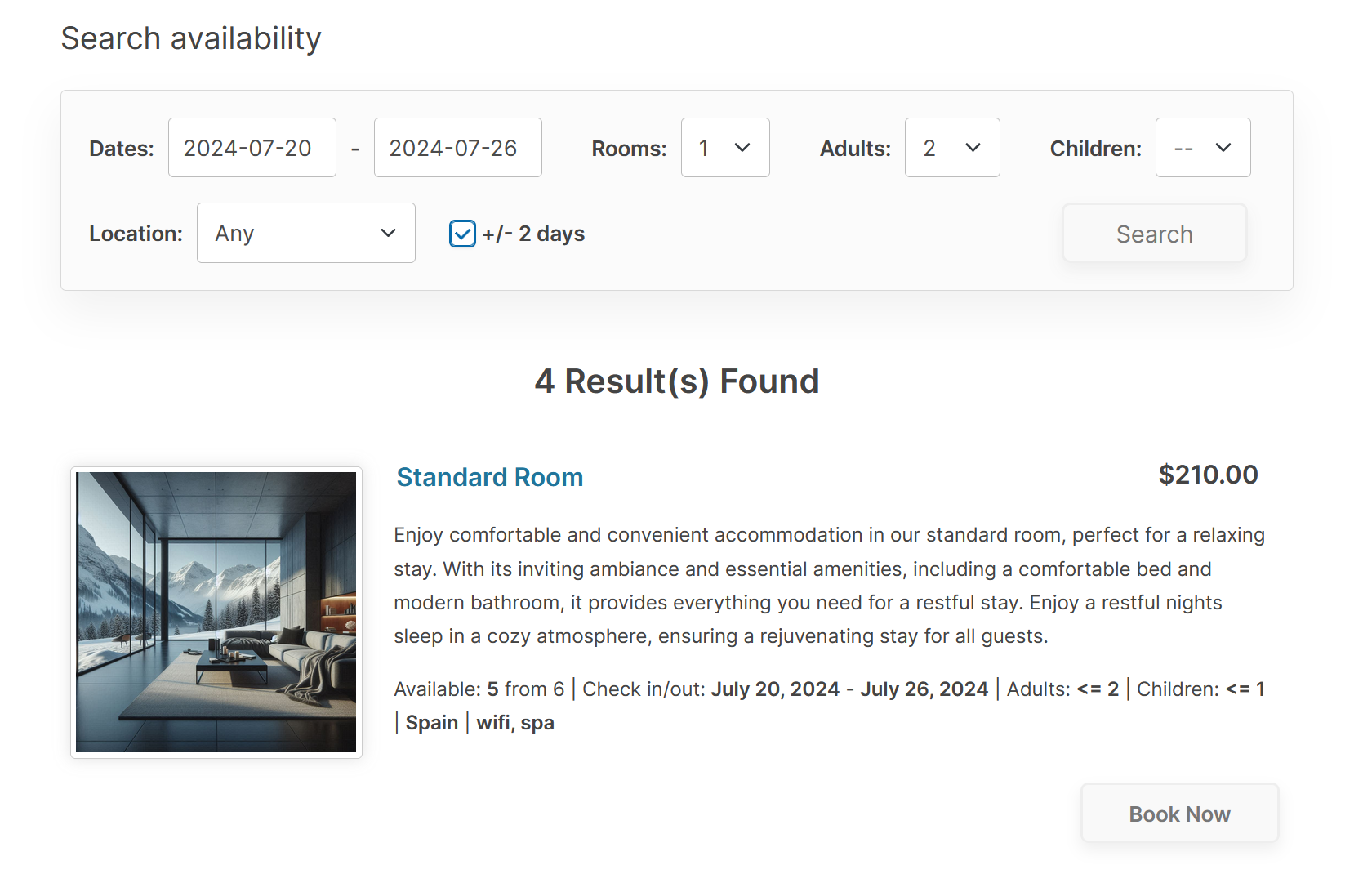This screenshot has width=1372, height=874.
Task: Open the Children dropdown
Action: [x=1201, y=148]
